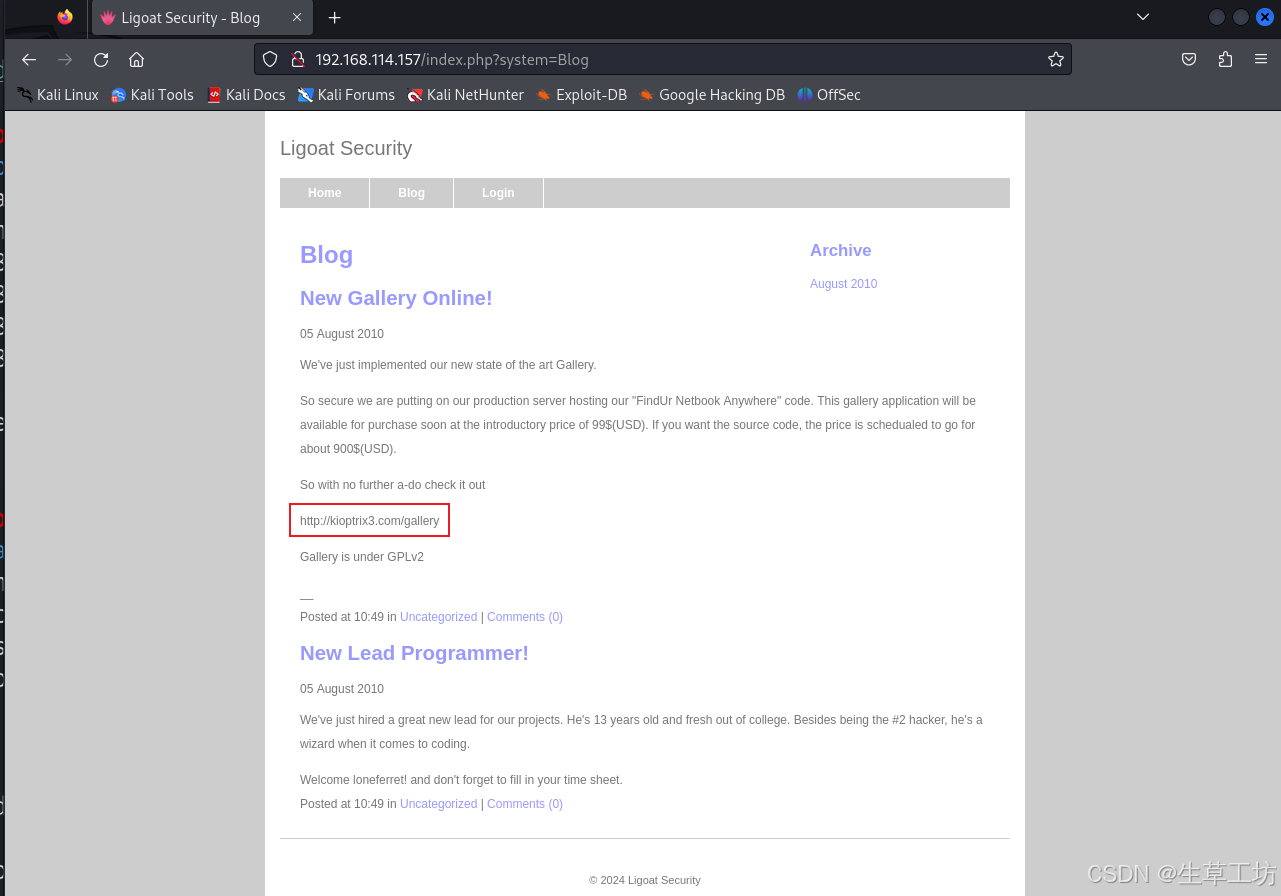Screen dimensions: 1281x896
Task: Open the OffSec bookmark
Action: point(829,95)
